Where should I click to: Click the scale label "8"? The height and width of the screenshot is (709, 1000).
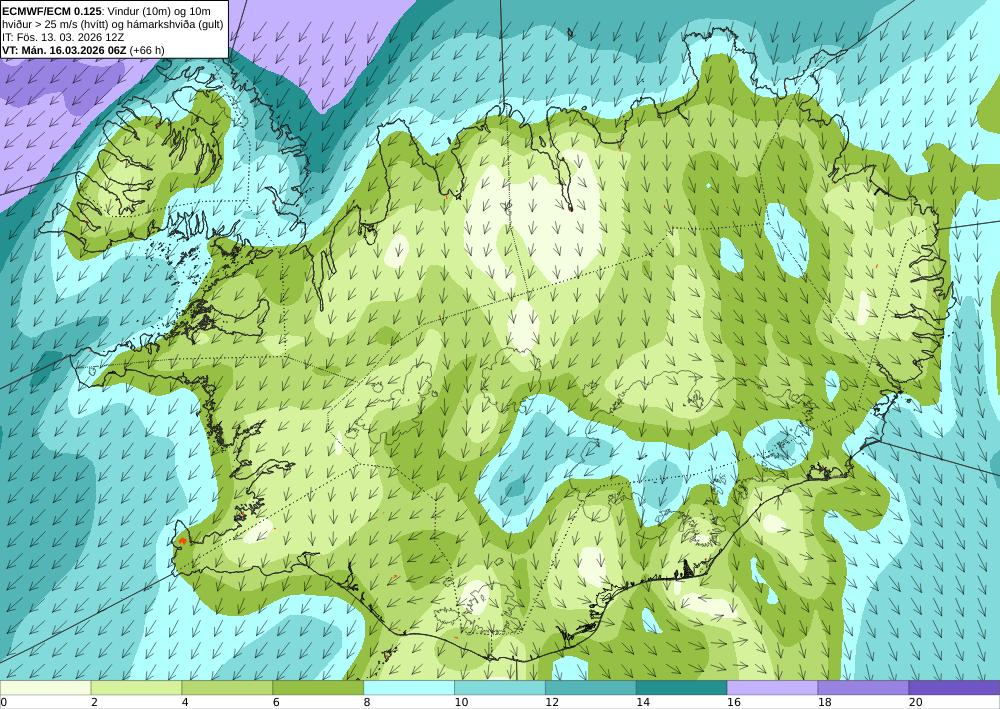pos(367,703)
